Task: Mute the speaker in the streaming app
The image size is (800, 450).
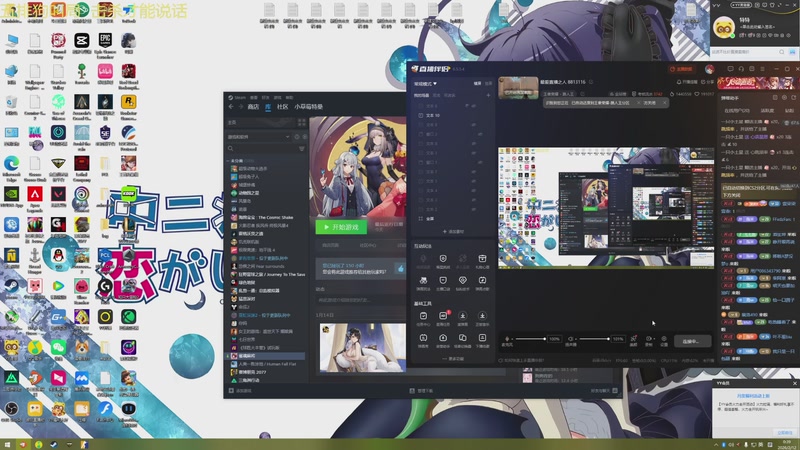Action: pyautogui.click(x=570, y=339)
